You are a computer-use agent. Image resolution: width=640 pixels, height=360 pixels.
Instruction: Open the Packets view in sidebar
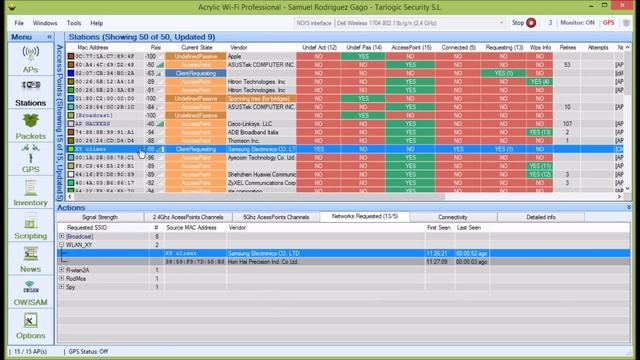(x=31, y=126)
